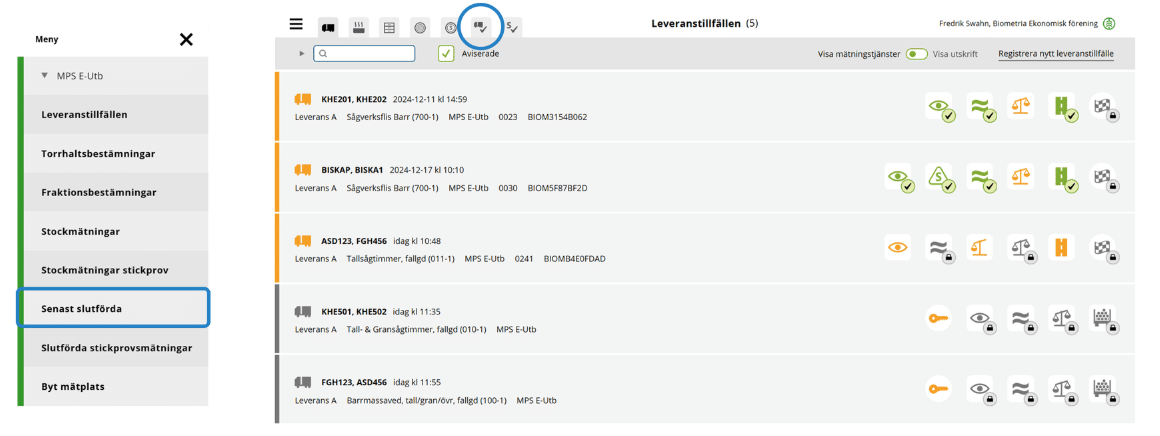Select the truck deliveries toolbar tab
The width and height of the screenshot is (1160, 436).
pos(328,27)
